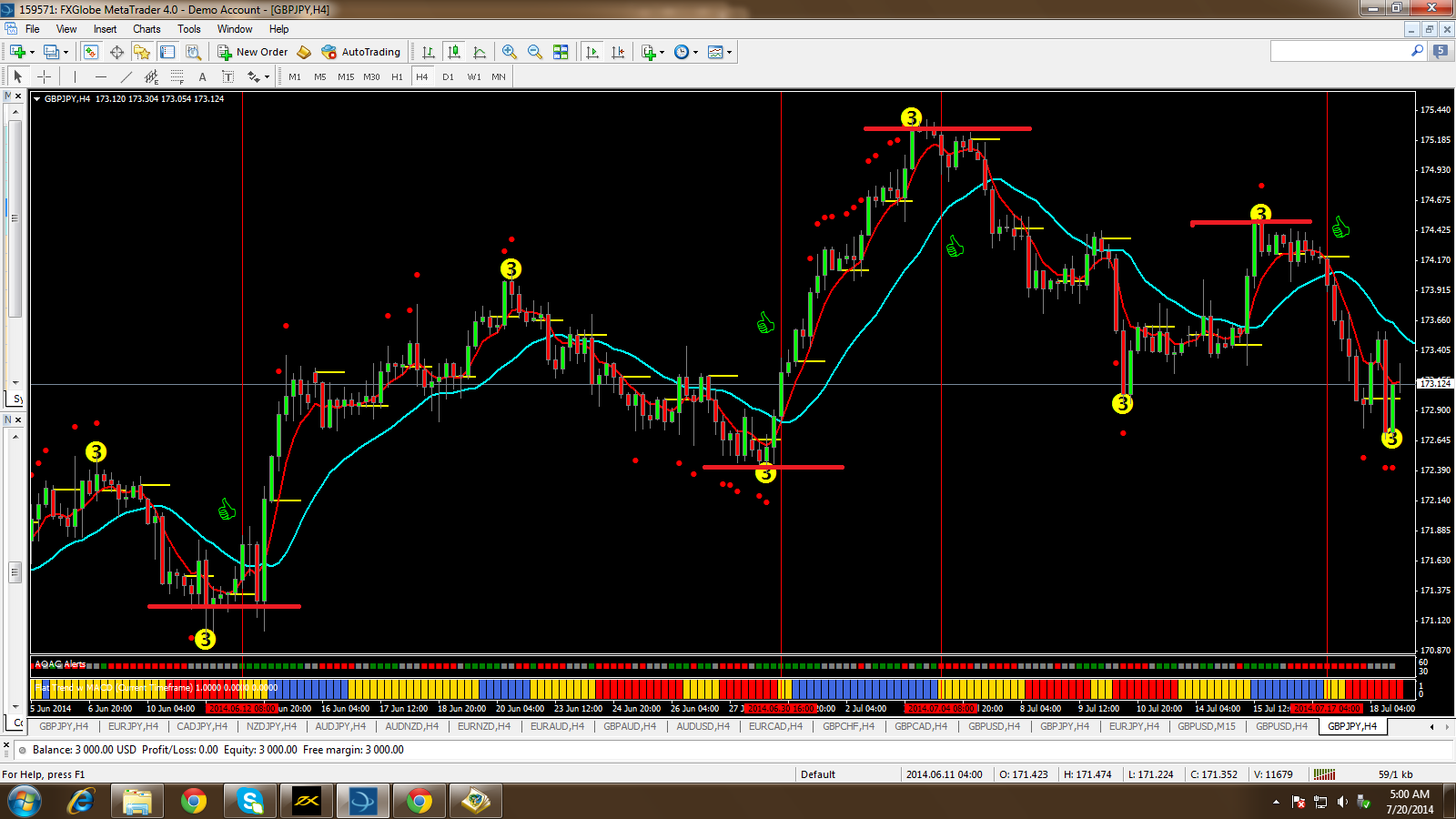Image resolution: width=1456 pixels, height=819 pixels.
Task: Click the Windows Start button
Action: pos(24,801)
